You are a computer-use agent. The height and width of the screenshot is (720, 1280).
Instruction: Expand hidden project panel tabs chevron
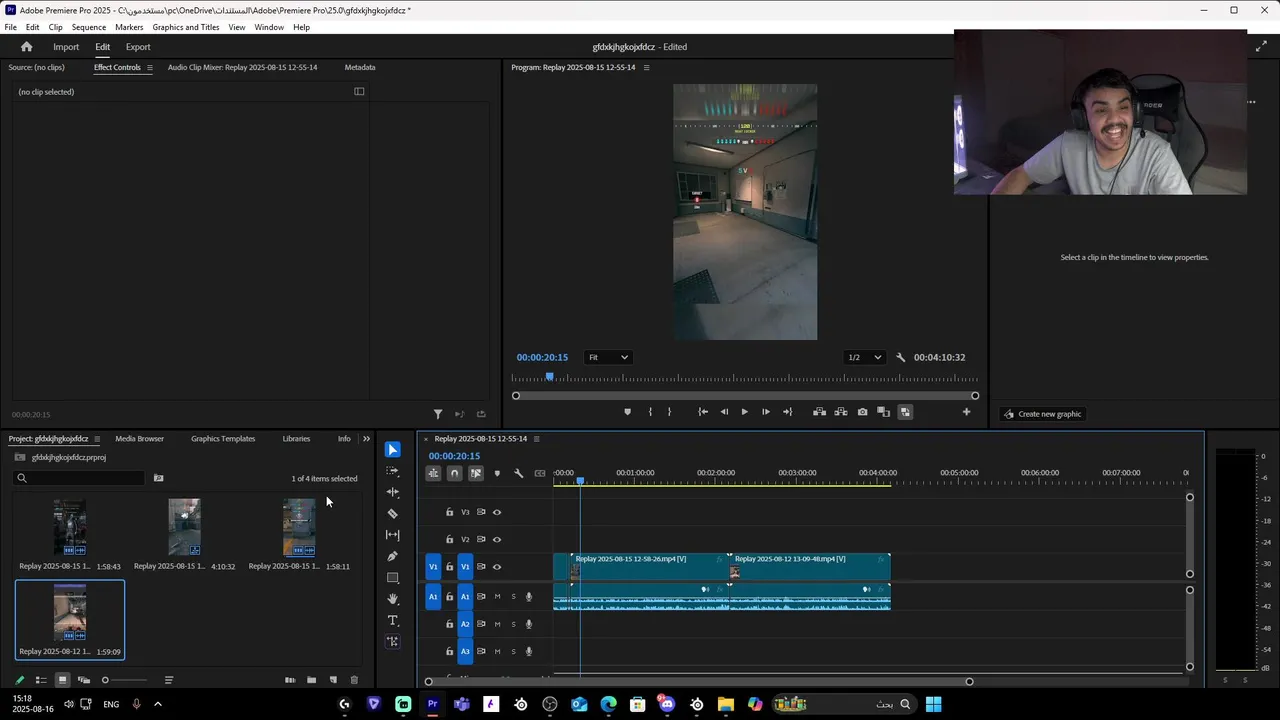[x=366, y=438]
